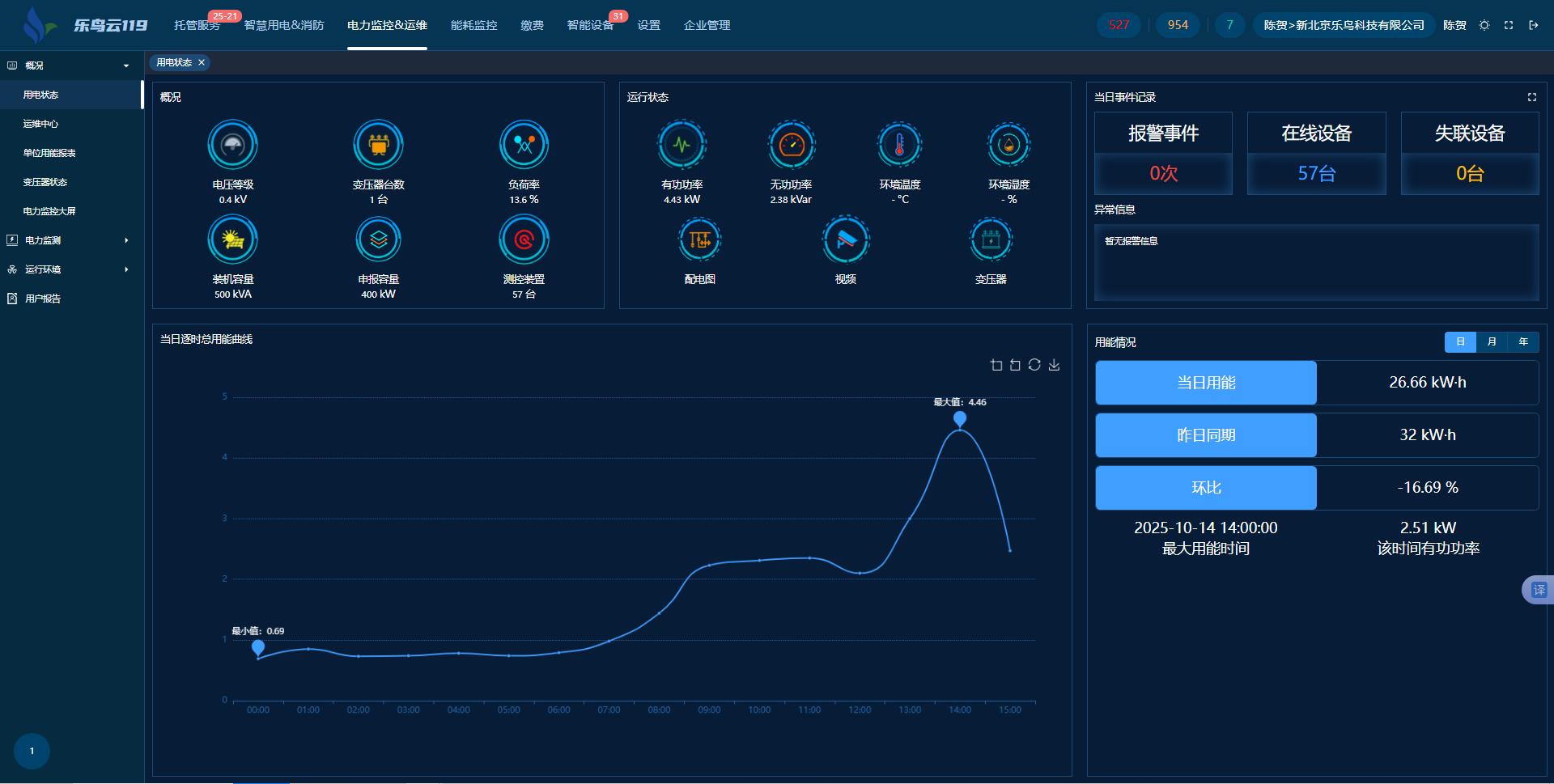
Task: Click the 测控装置 measurement device icon
Action: point(524,240)
